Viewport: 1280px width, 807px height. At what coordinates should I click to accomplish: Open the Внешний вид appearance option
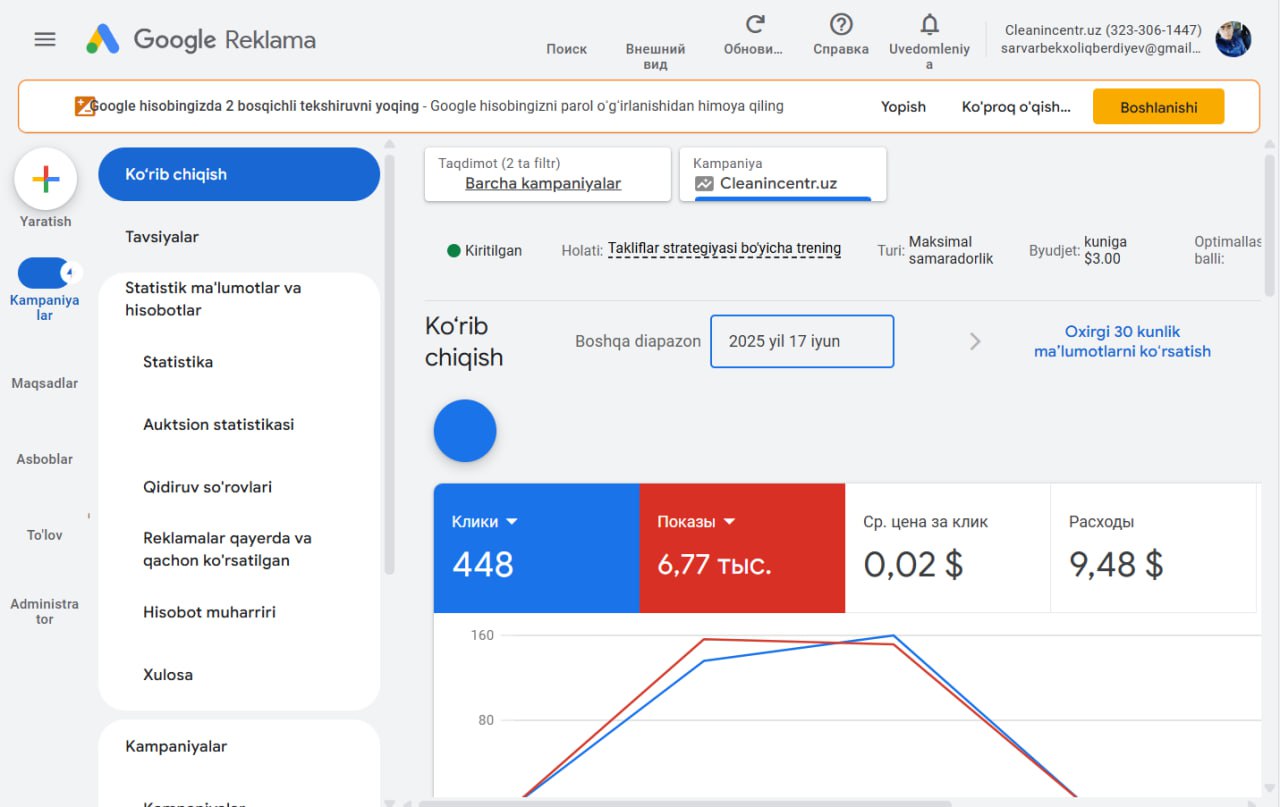coord(655,56)
